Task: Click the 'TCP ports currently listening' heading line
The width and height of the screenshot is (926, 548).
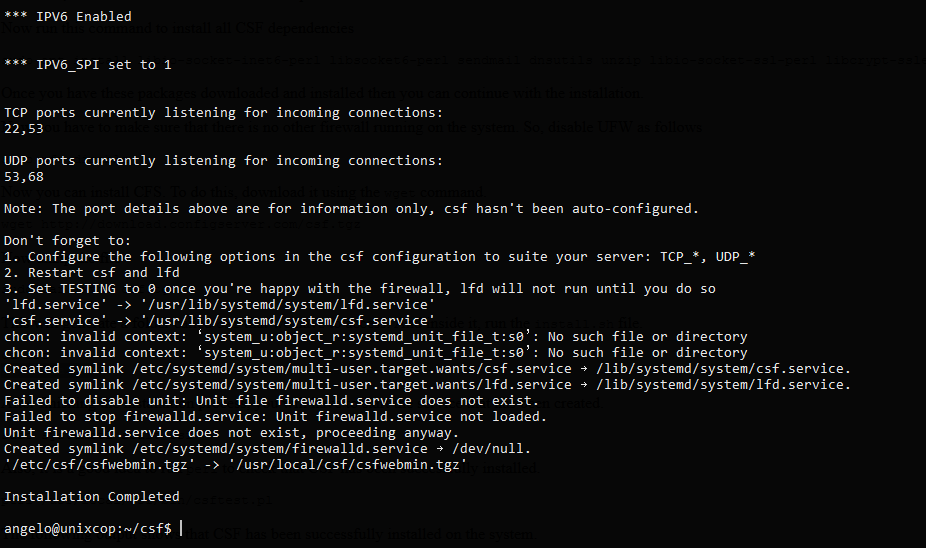Action: click(223, 113)
